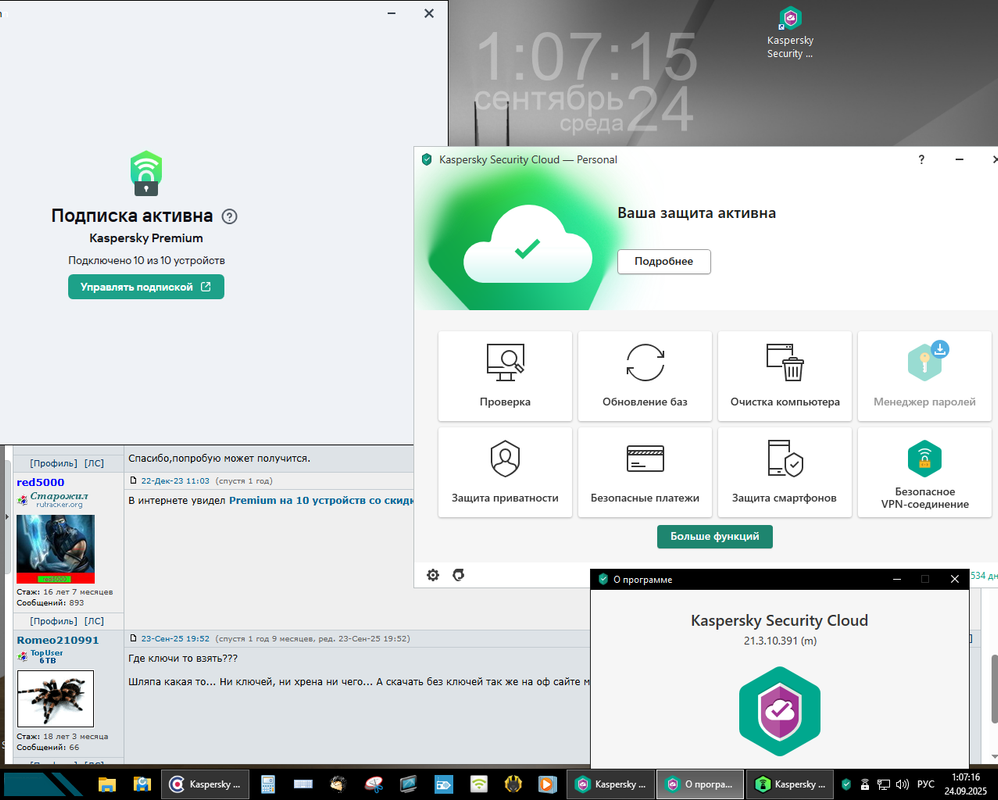Open the Проверка scan tile
998x800 pixels.
pos(505,375)
